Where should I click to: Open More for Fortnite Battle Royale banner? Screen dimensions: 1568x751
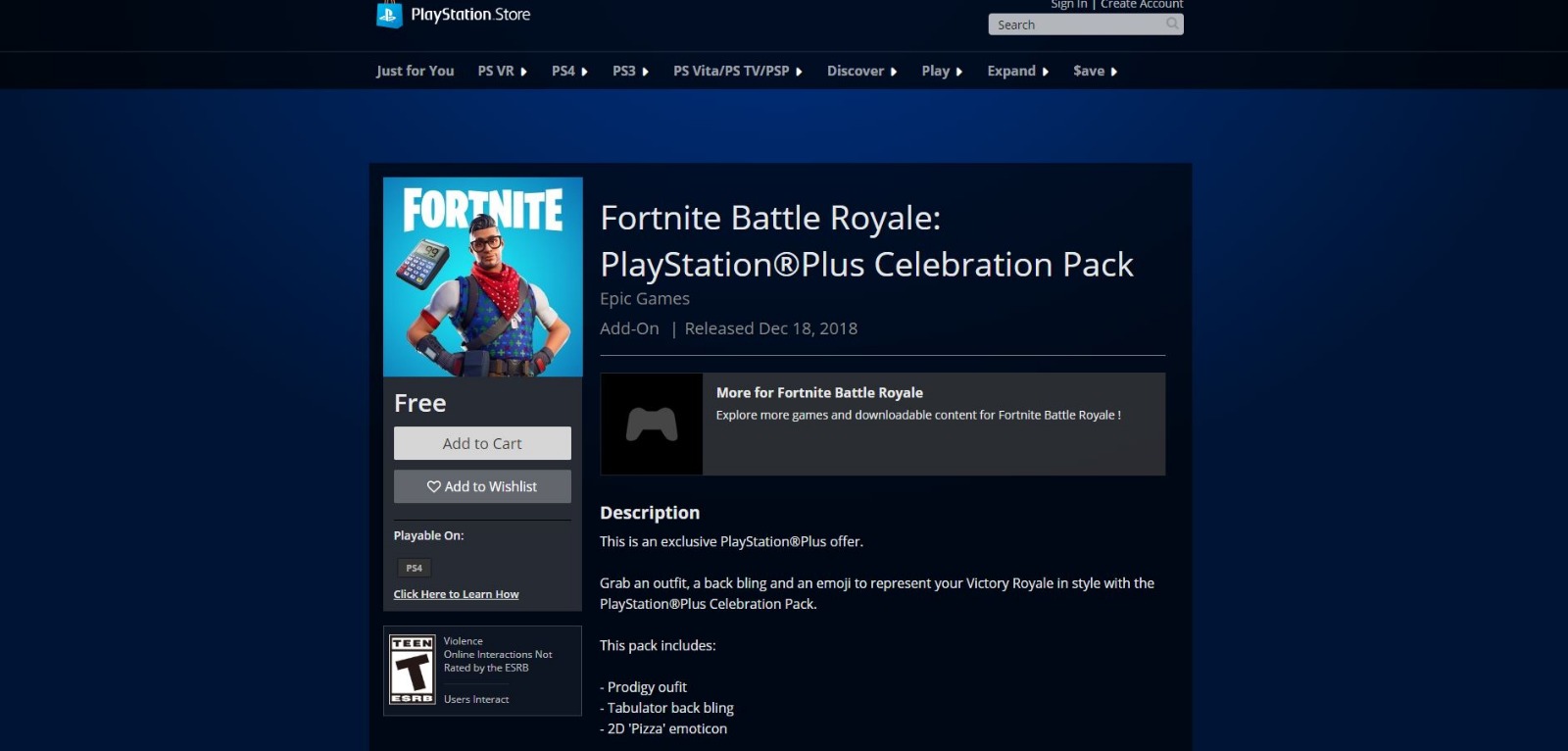[882, 425]
